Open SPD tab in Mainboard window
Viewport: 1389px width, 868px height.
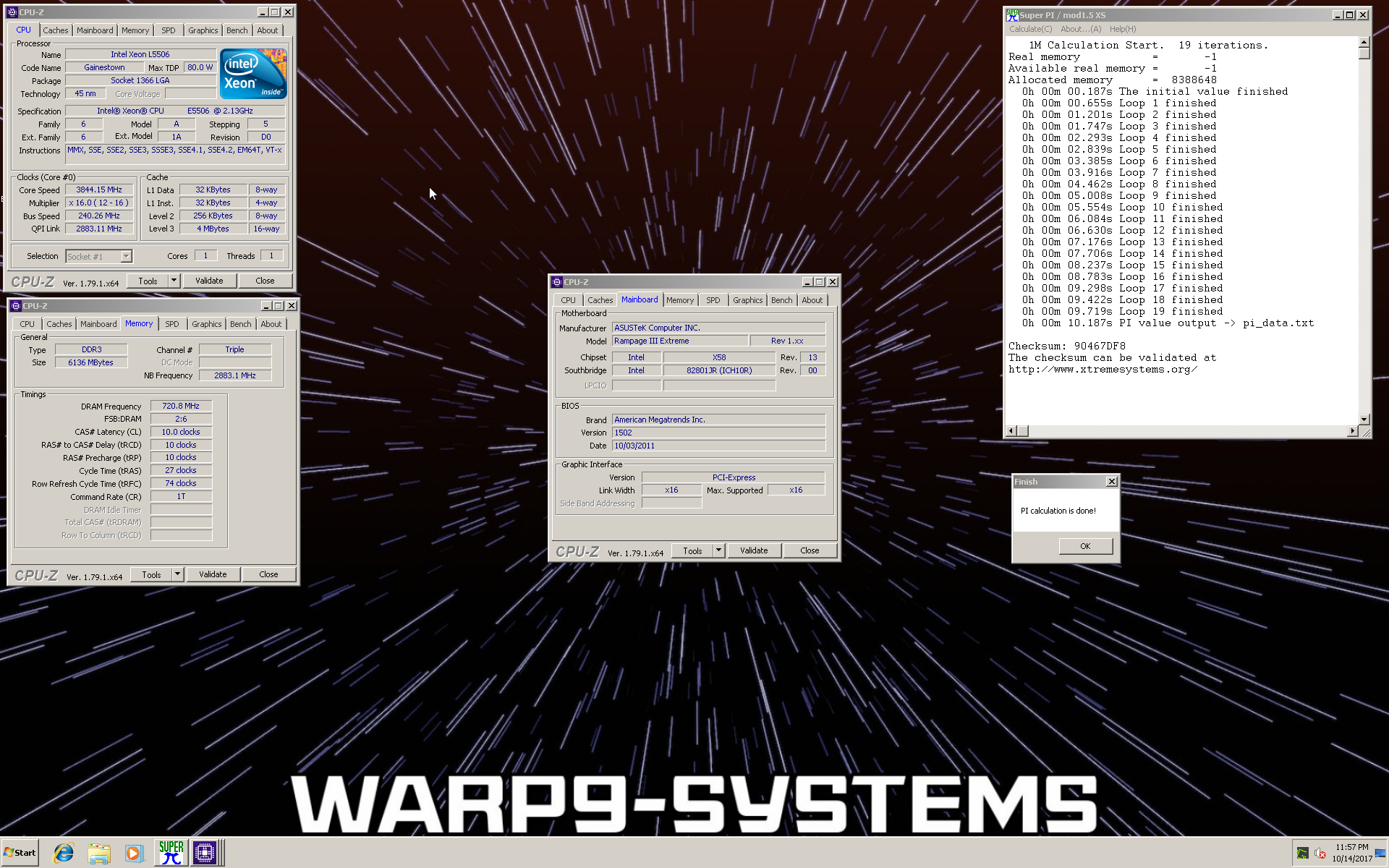tap(713, 300)
